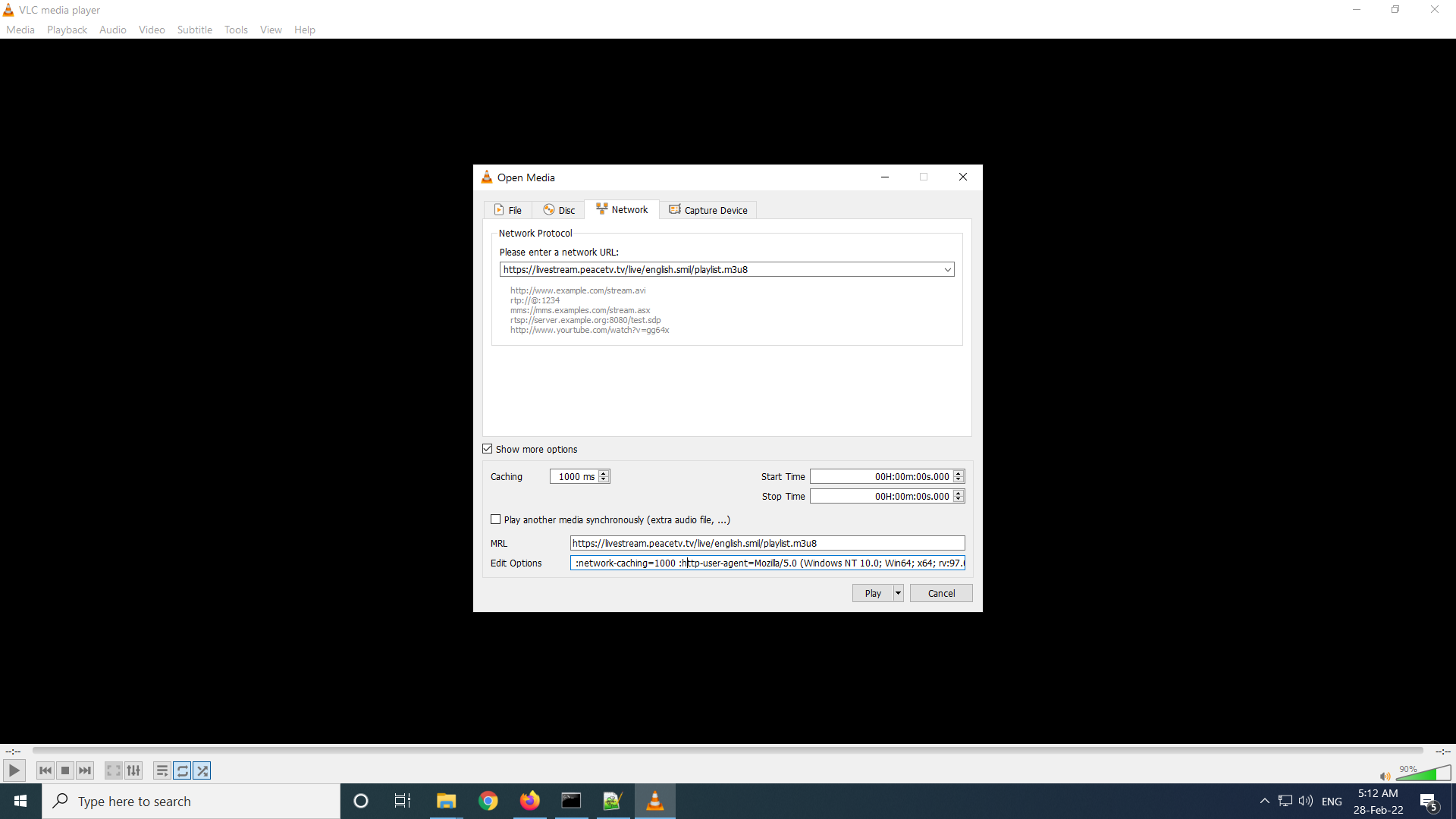Enable Play another media synchronously

tap(496, 519)
